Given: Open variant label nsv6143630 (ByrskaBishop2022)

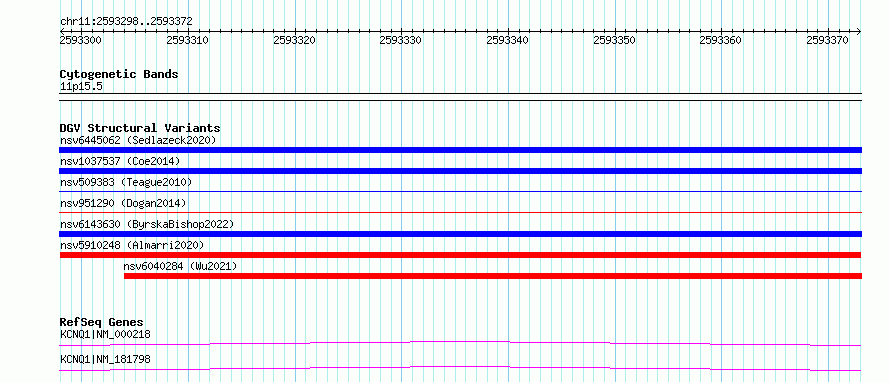Looking at the screenshot, I should click(147, 224).
